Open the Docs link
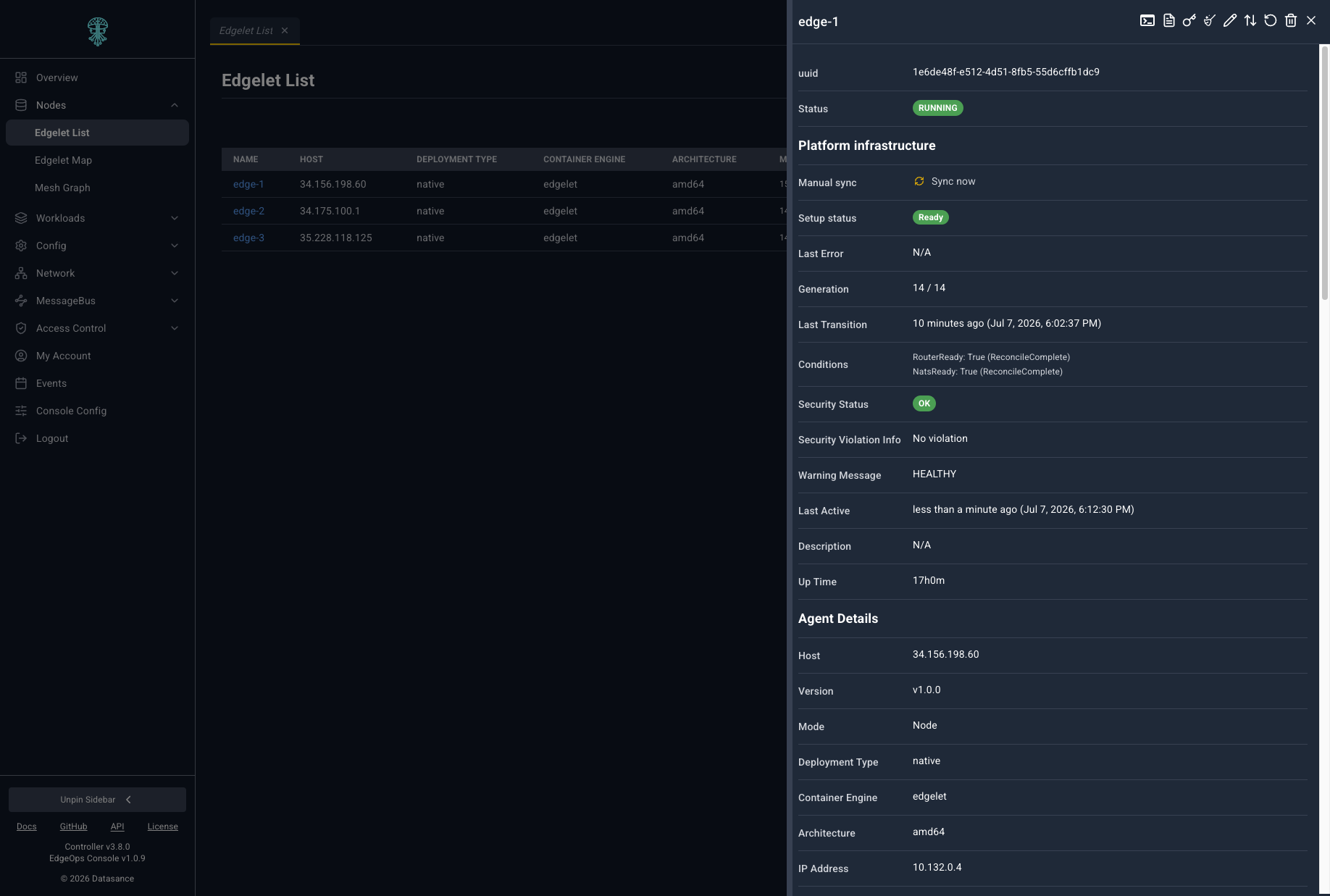1330x896 pixels. click(27, 826)
